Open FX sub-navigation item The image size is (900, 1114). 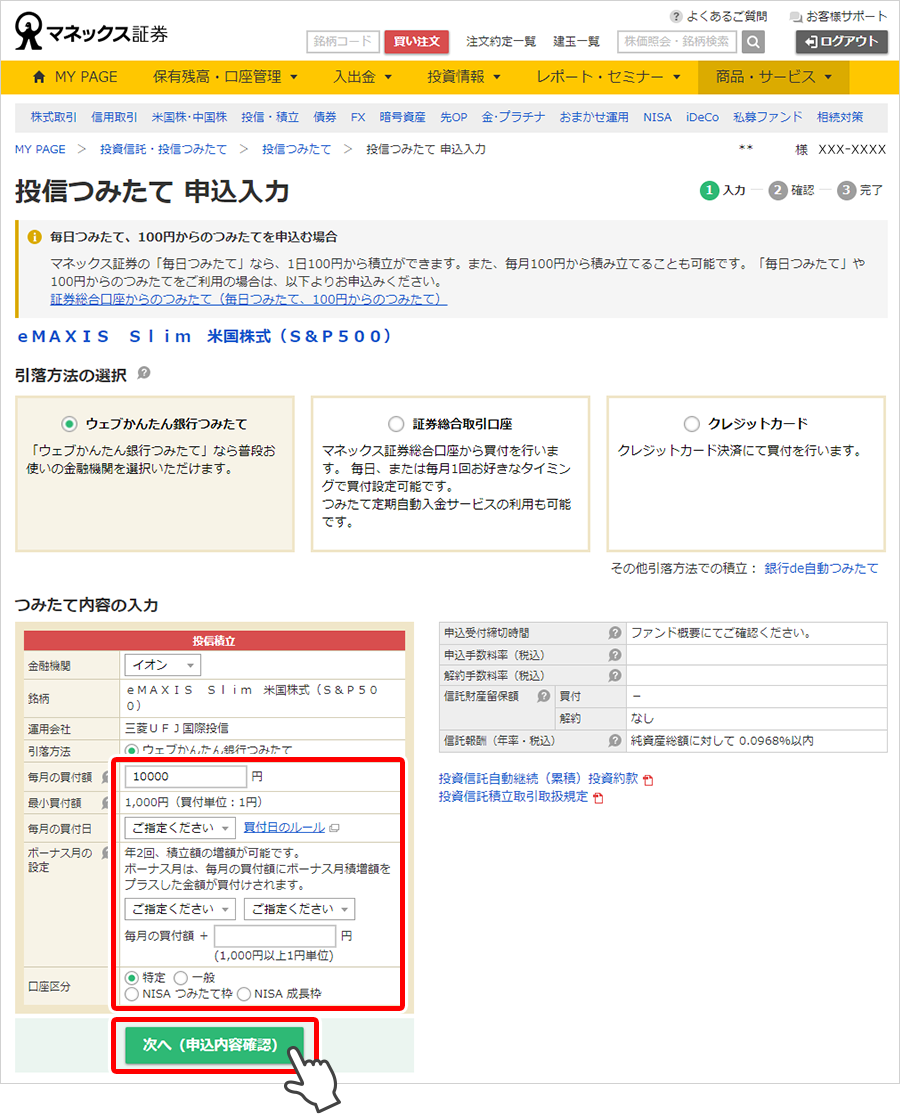[358, 117]
